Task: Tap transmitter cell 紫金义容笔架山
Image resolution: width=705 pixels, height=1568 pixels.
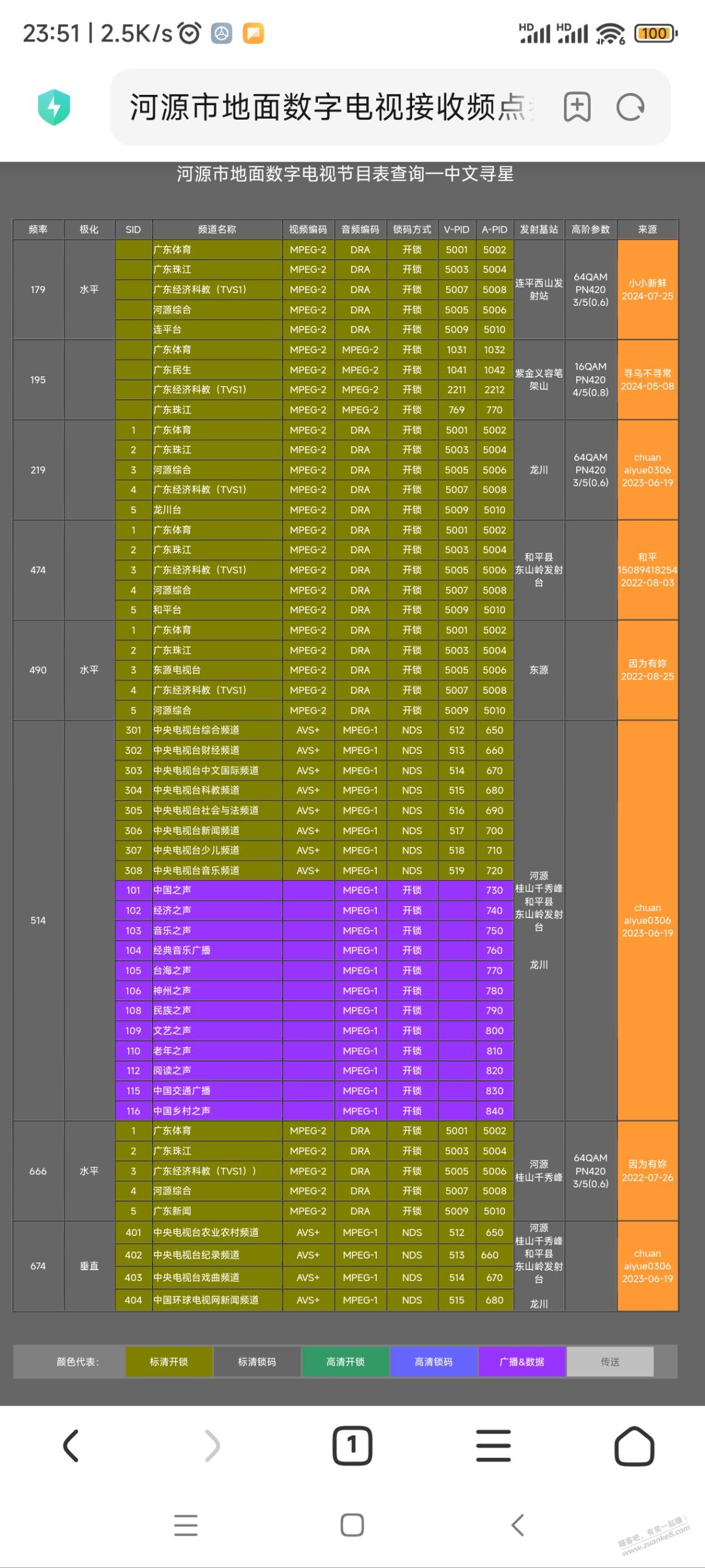Action: (x=539, y=380)
